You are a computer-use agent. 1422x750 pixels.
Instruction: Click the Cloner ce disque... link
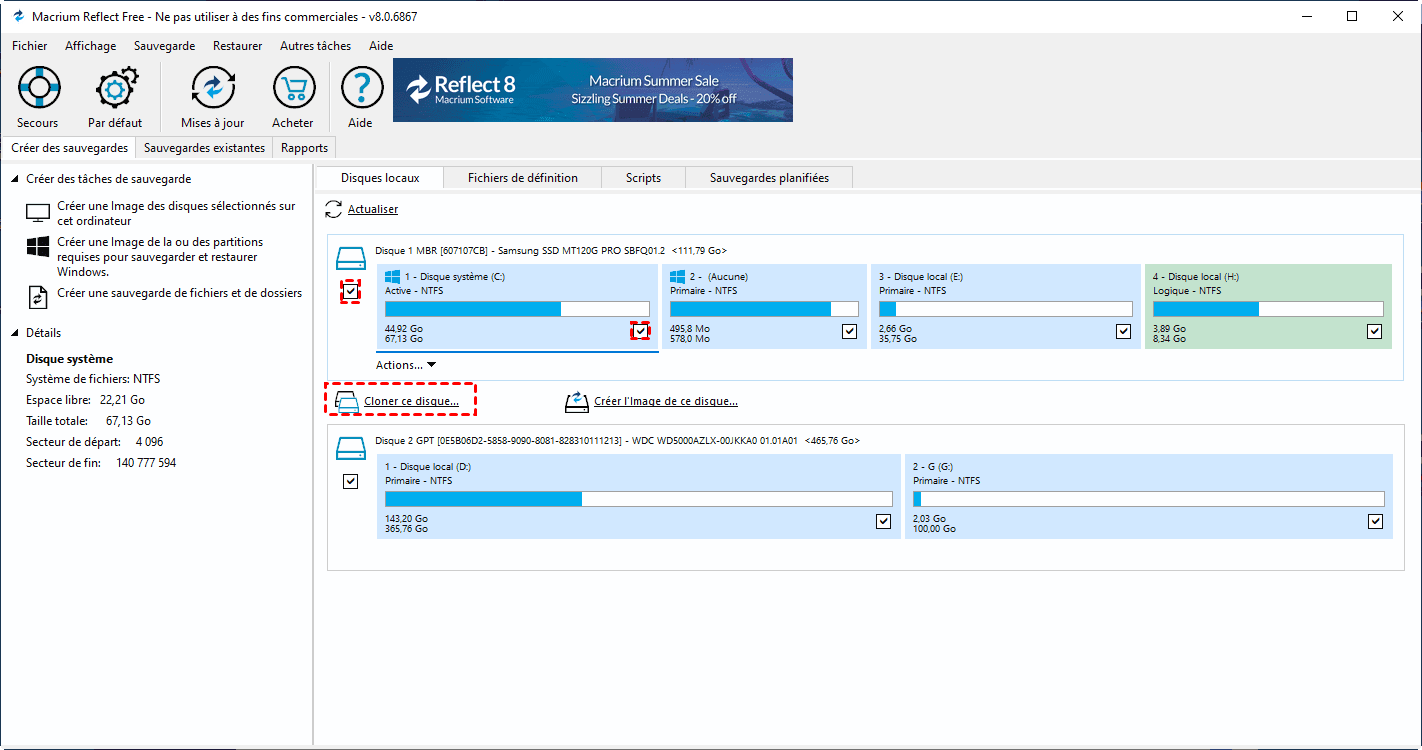click(x=411, y=402)
